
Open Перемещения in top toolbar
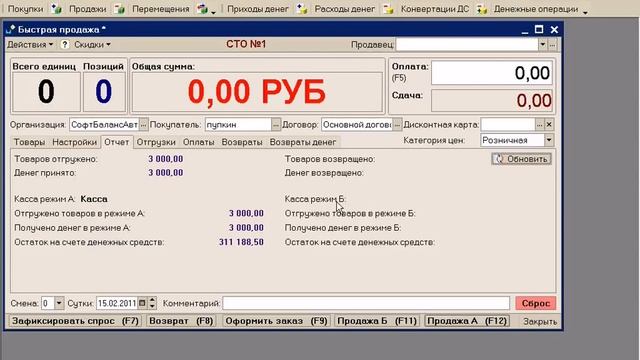pyautogui.click(x=160, y=9)
